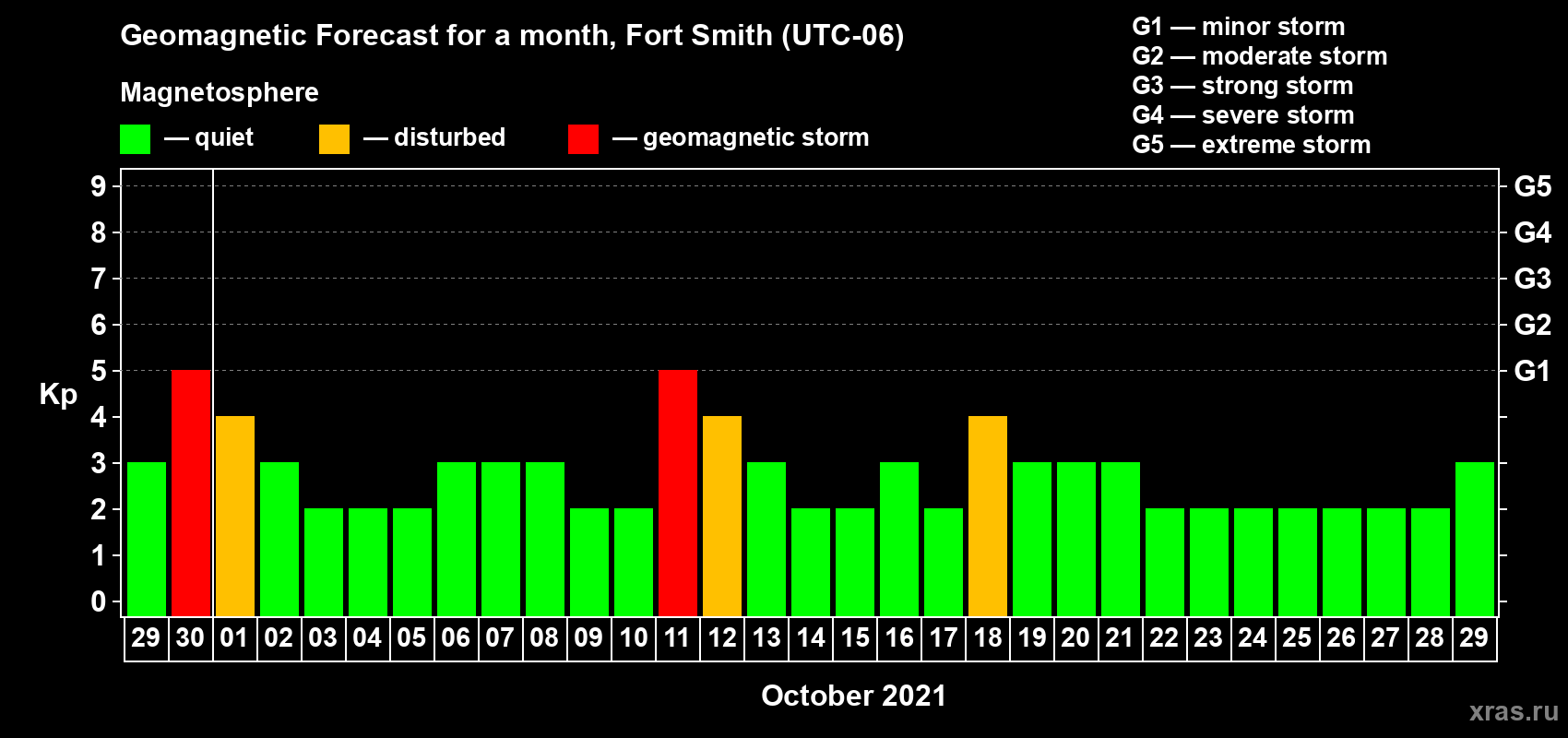Image resolution: width=1568 pixels, height=738 pixels.
Task: Click the 'G1 — minor storm' legend line
Action: click(x=1239, y=27)
